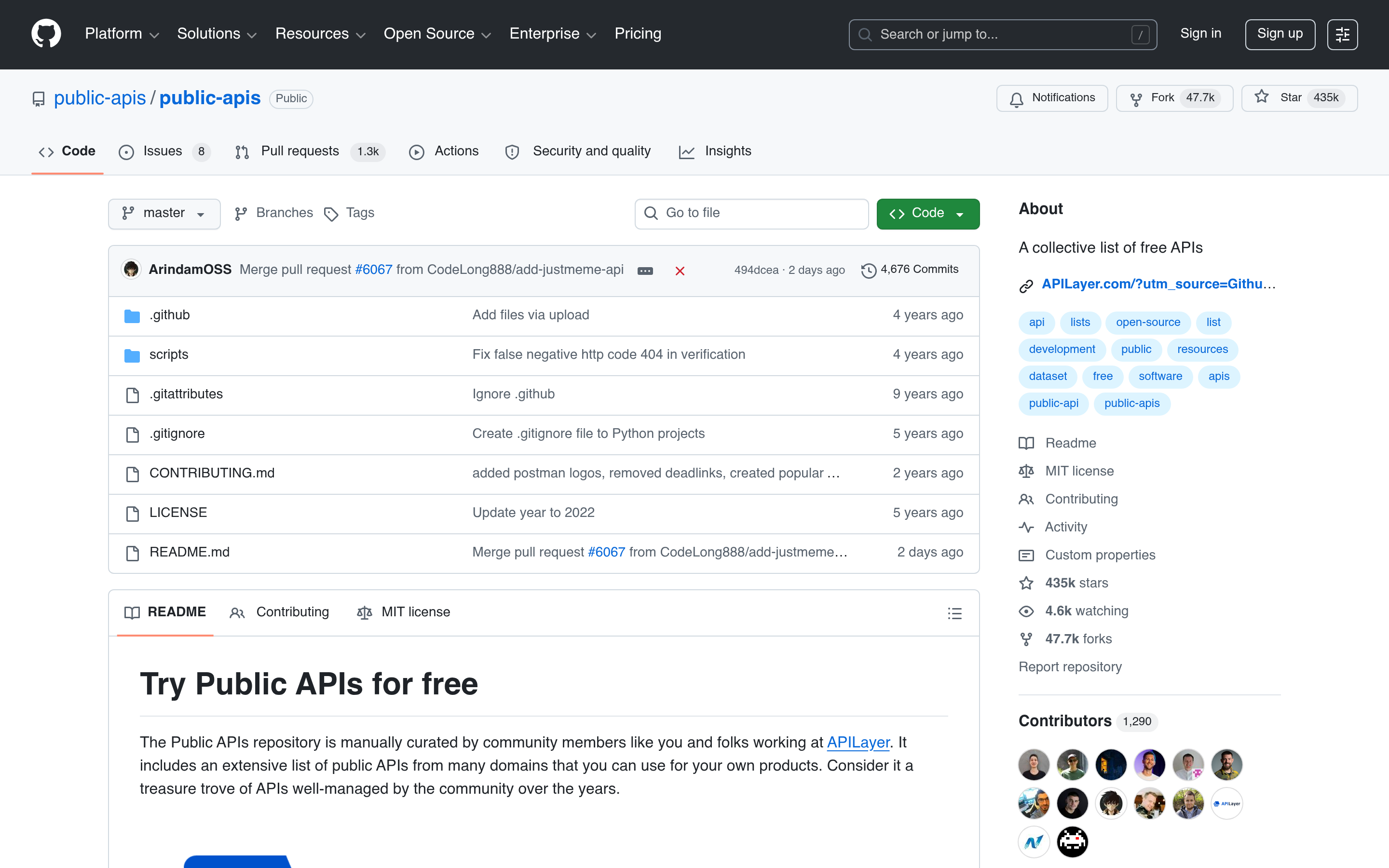
Task: Open the Tags link with tag icon
Action: [x=349, y=213]
